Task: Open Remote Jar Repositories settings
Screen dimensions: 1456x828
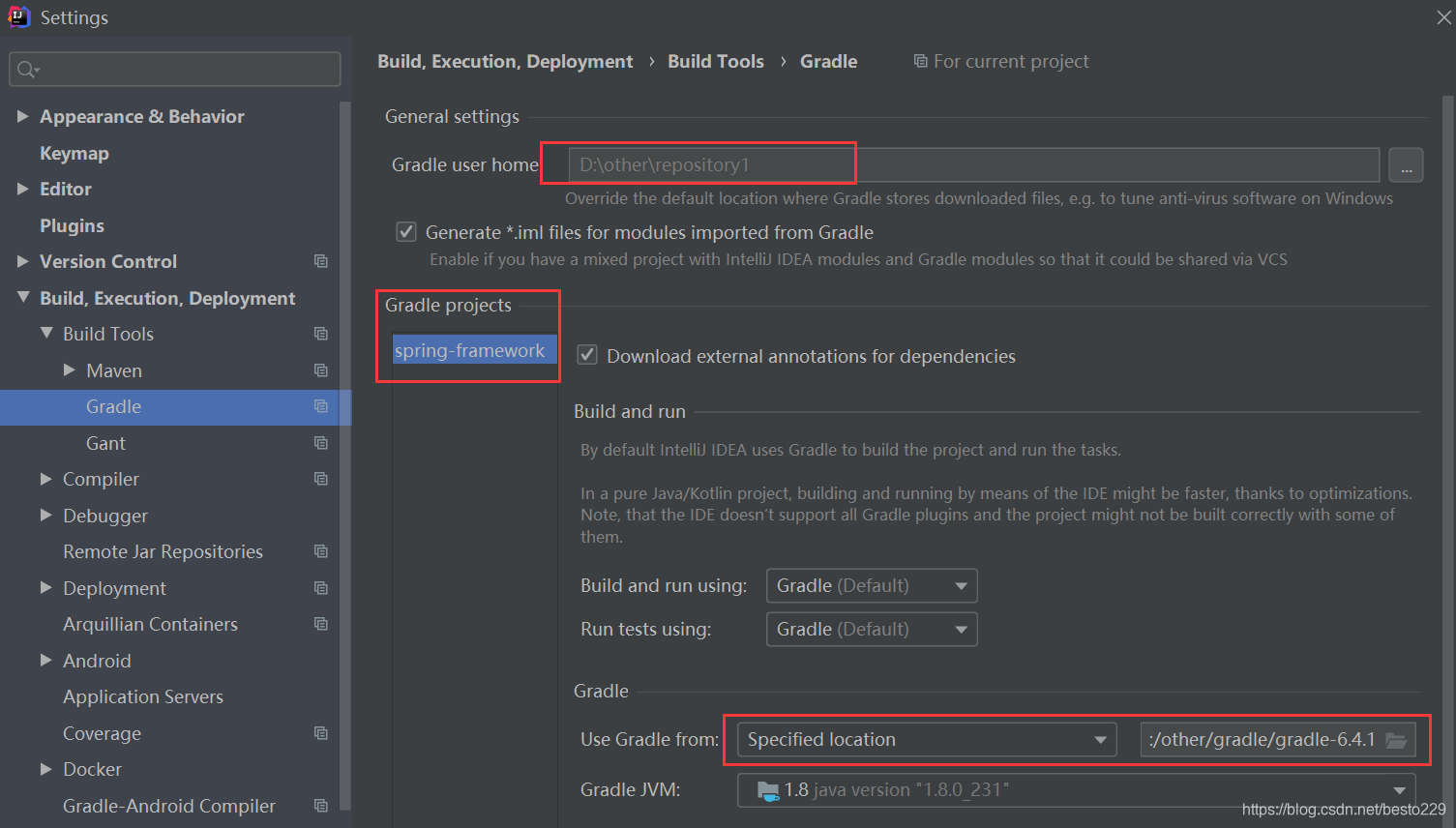Action: coord(163,551)
